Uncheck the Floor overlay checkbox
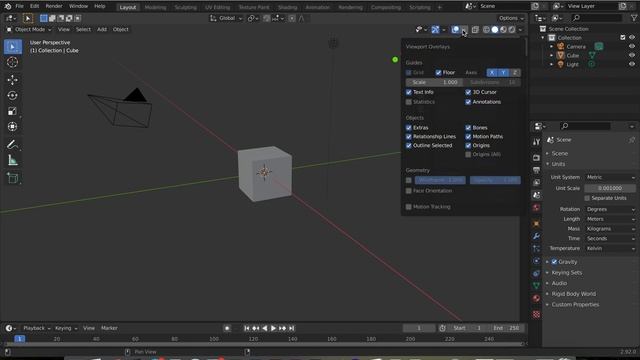 coord(438,73)
